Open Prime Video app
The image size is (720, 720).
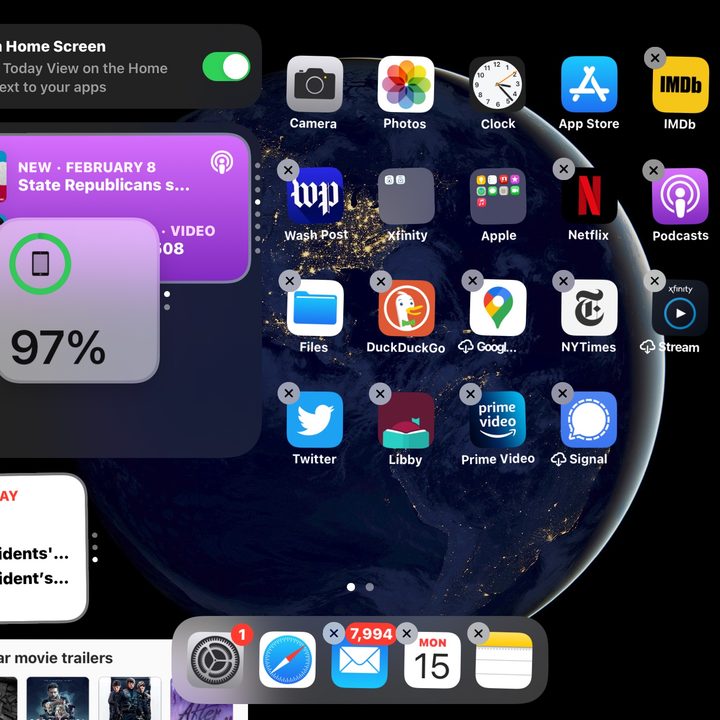pyautogui.click(x=498, y=420)
